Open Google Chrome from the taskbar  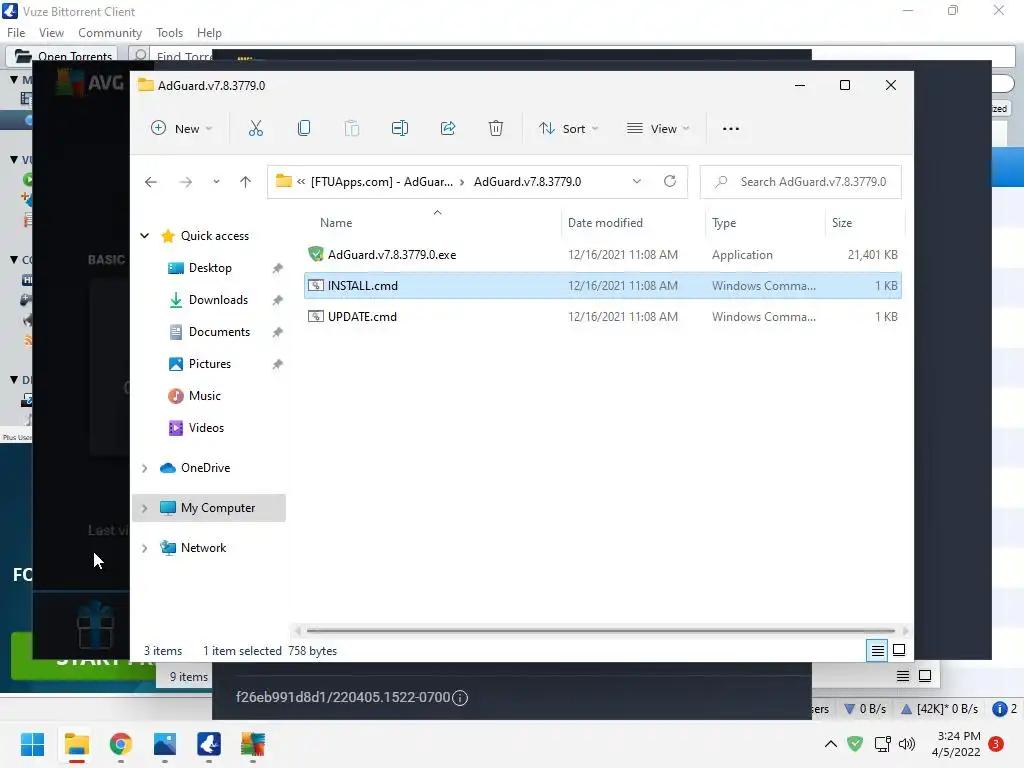(121, 744)
